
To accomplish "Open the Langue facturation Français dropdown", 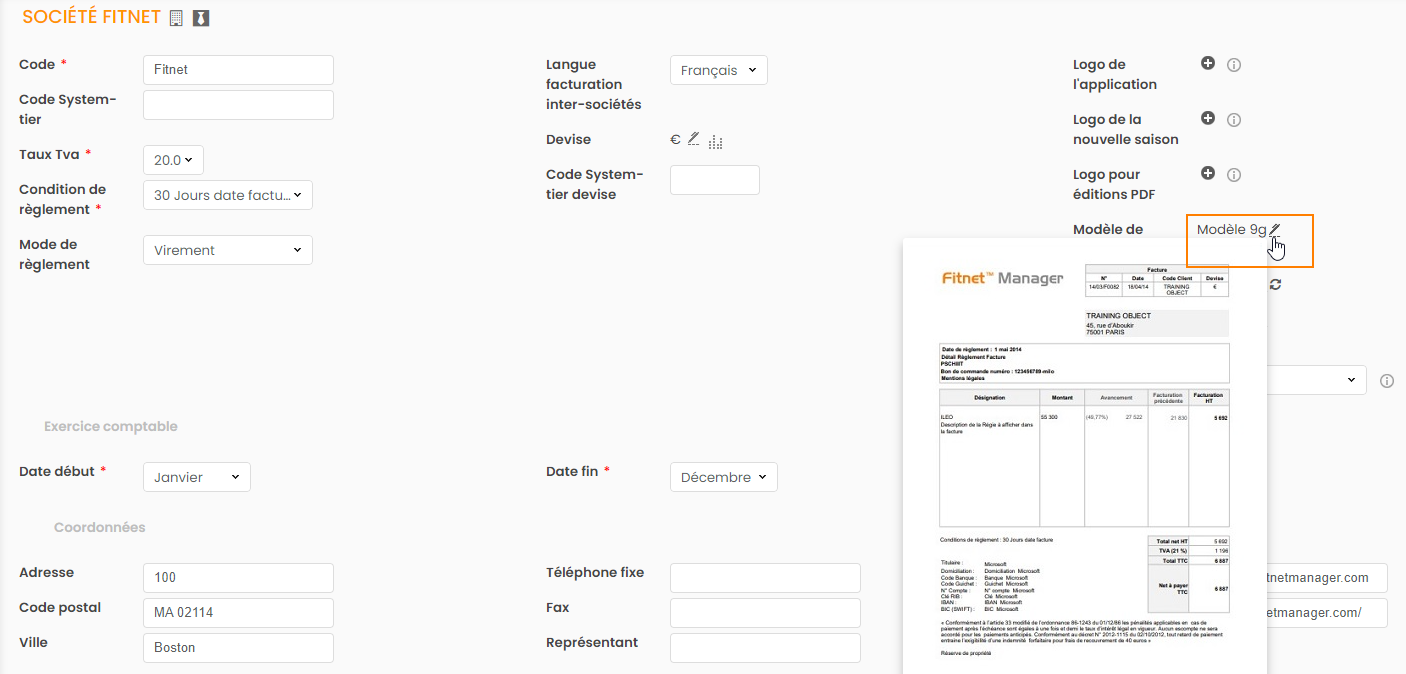I will [718, 70].
